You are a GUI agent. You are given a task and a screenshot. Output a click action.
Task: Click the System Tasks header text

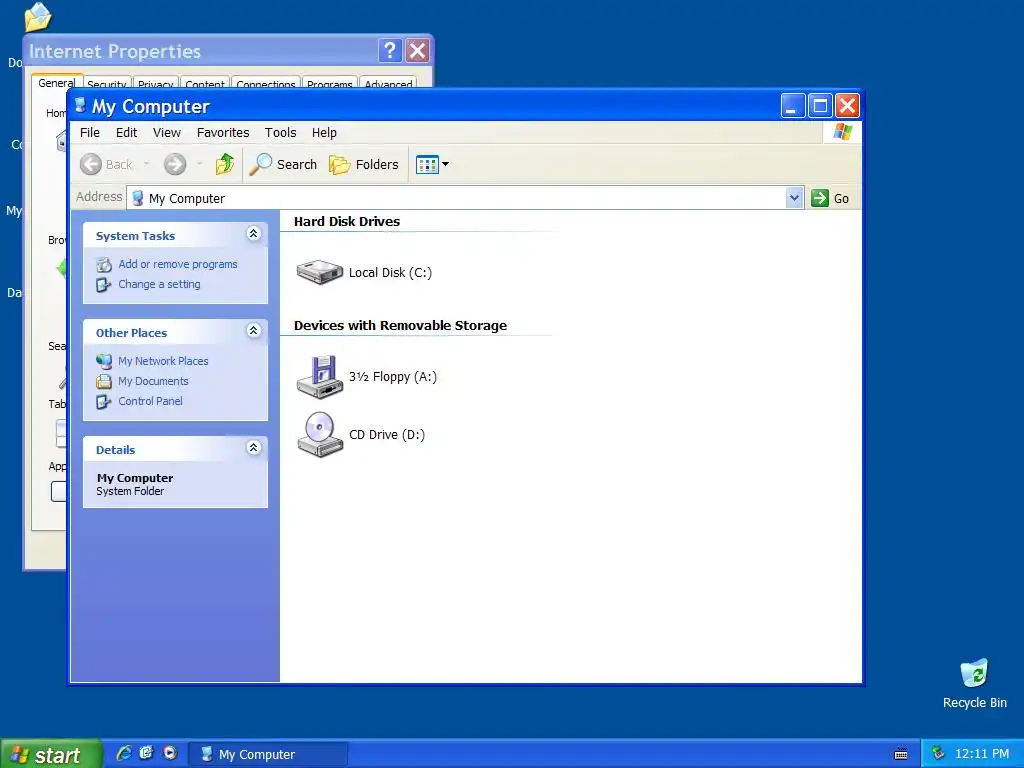[x=135, y=236]
